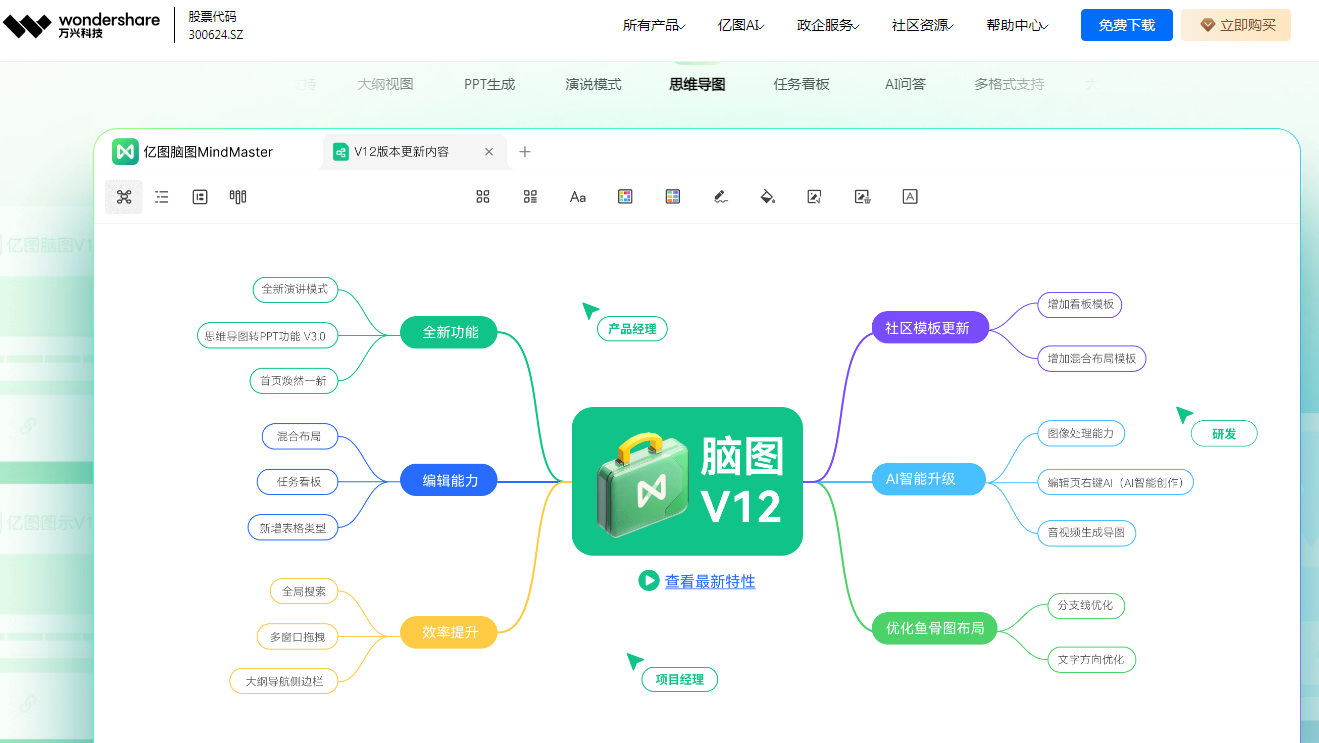Image resolution: width=1319 pixels, height=743 pixels.
Task: Open the theme color palette icon
Action: [x=625, y=197]
